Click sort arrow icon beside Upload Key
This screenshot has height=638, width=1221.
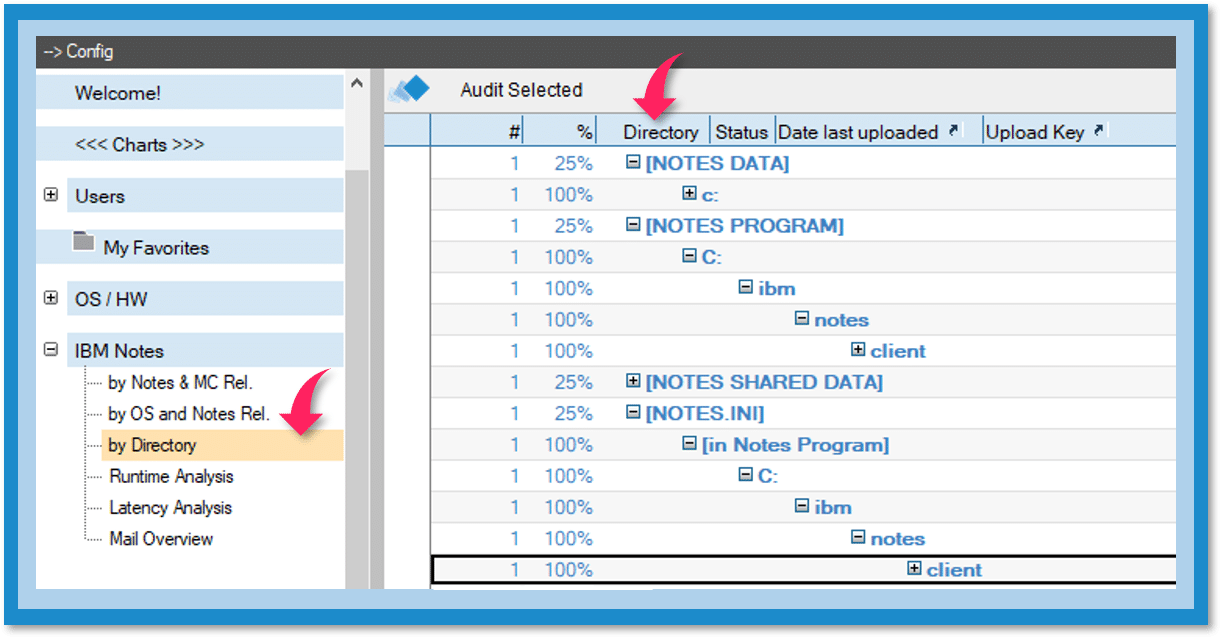1100,131
